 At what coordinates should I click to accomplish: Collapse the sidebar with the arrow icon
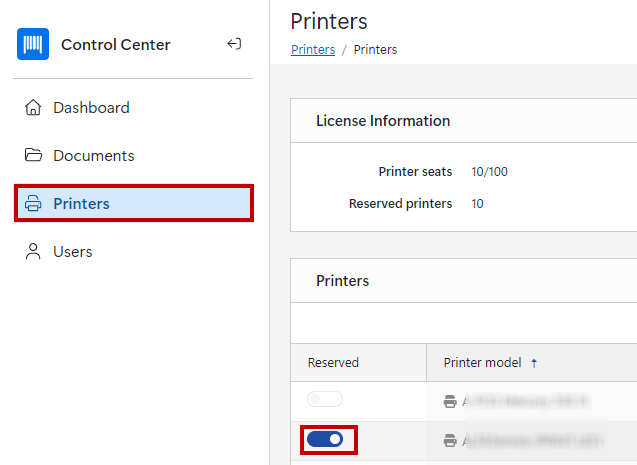tap(234, 44)
